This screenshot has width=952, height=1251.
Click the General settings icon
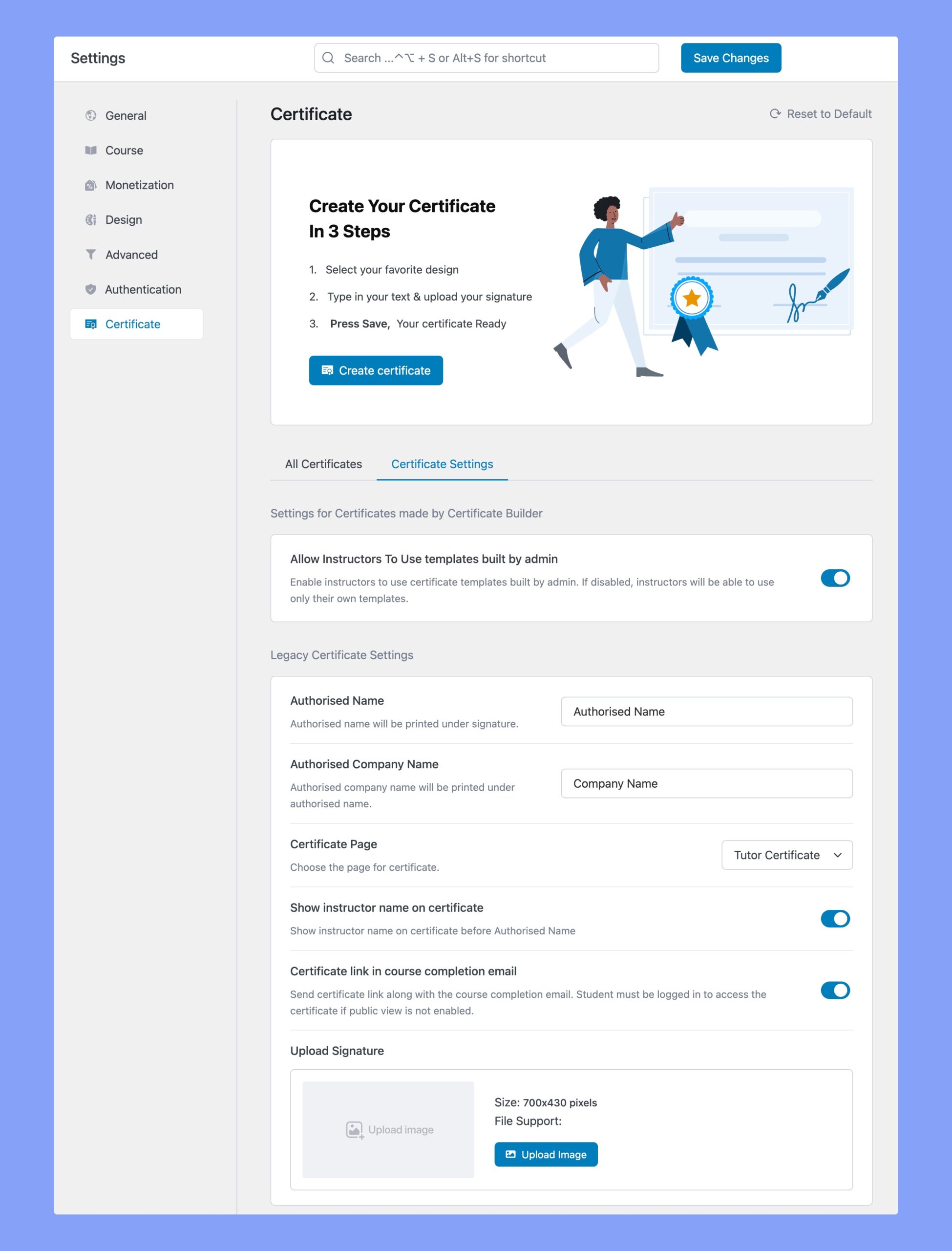[x=91, y=115]
